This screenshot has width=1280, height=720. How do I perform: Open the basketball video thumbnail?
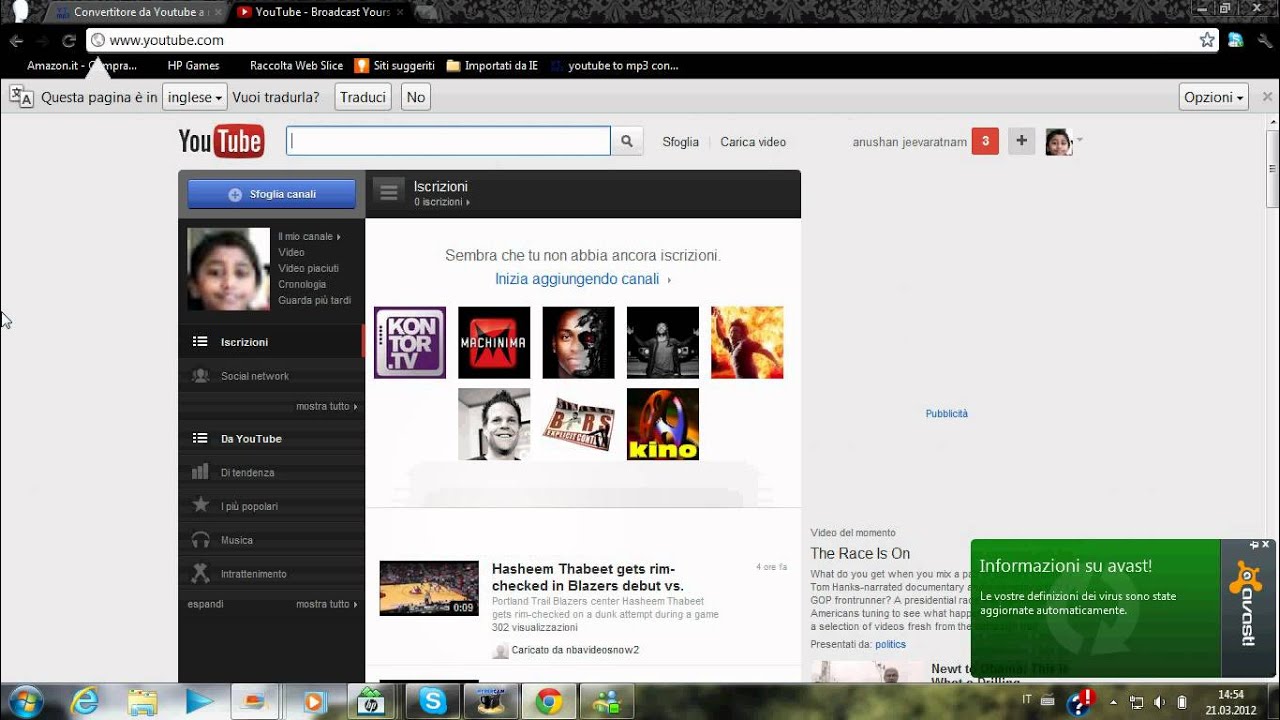coord(429,588)
